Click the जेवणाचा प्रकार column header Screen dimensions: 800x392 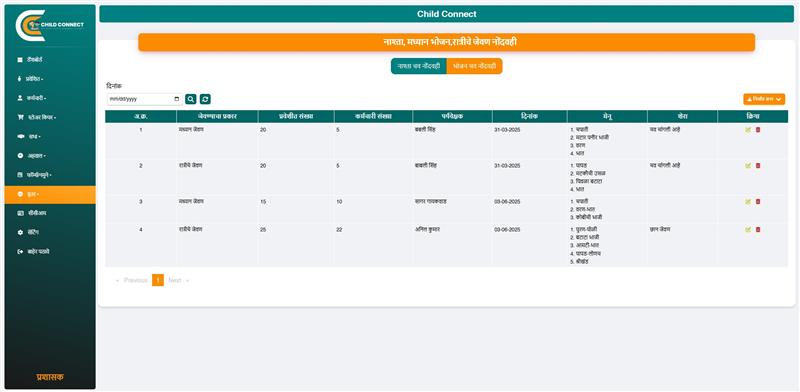(x=217, y=116)
